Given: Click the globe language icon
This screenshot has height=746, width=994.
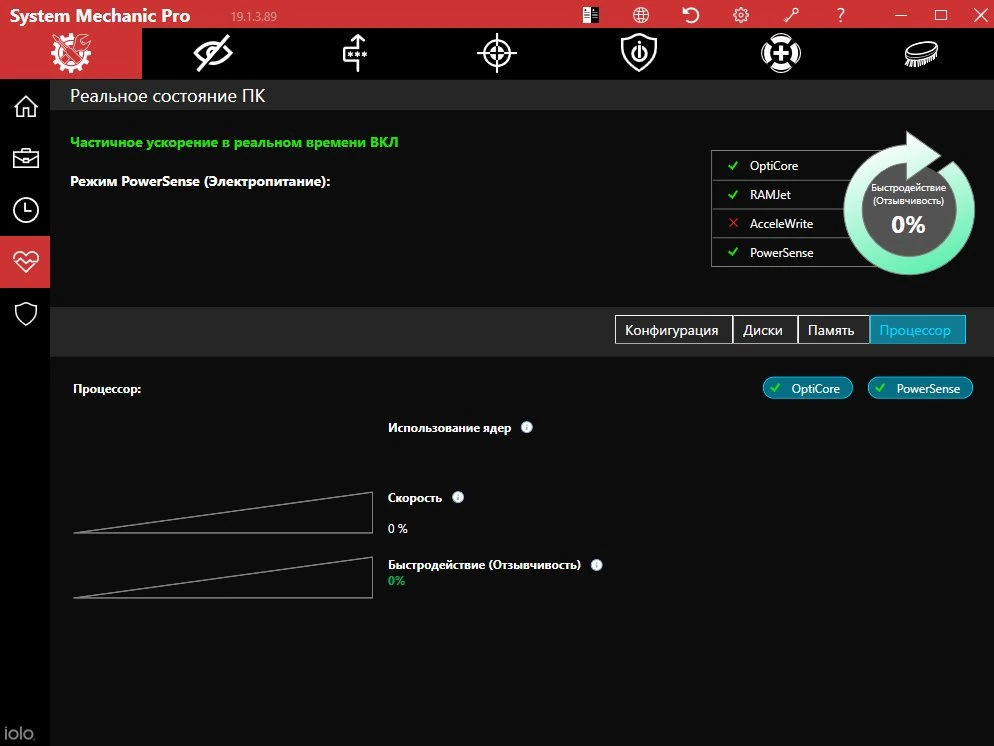Looking at the screenshot, I should pos(641,15).
